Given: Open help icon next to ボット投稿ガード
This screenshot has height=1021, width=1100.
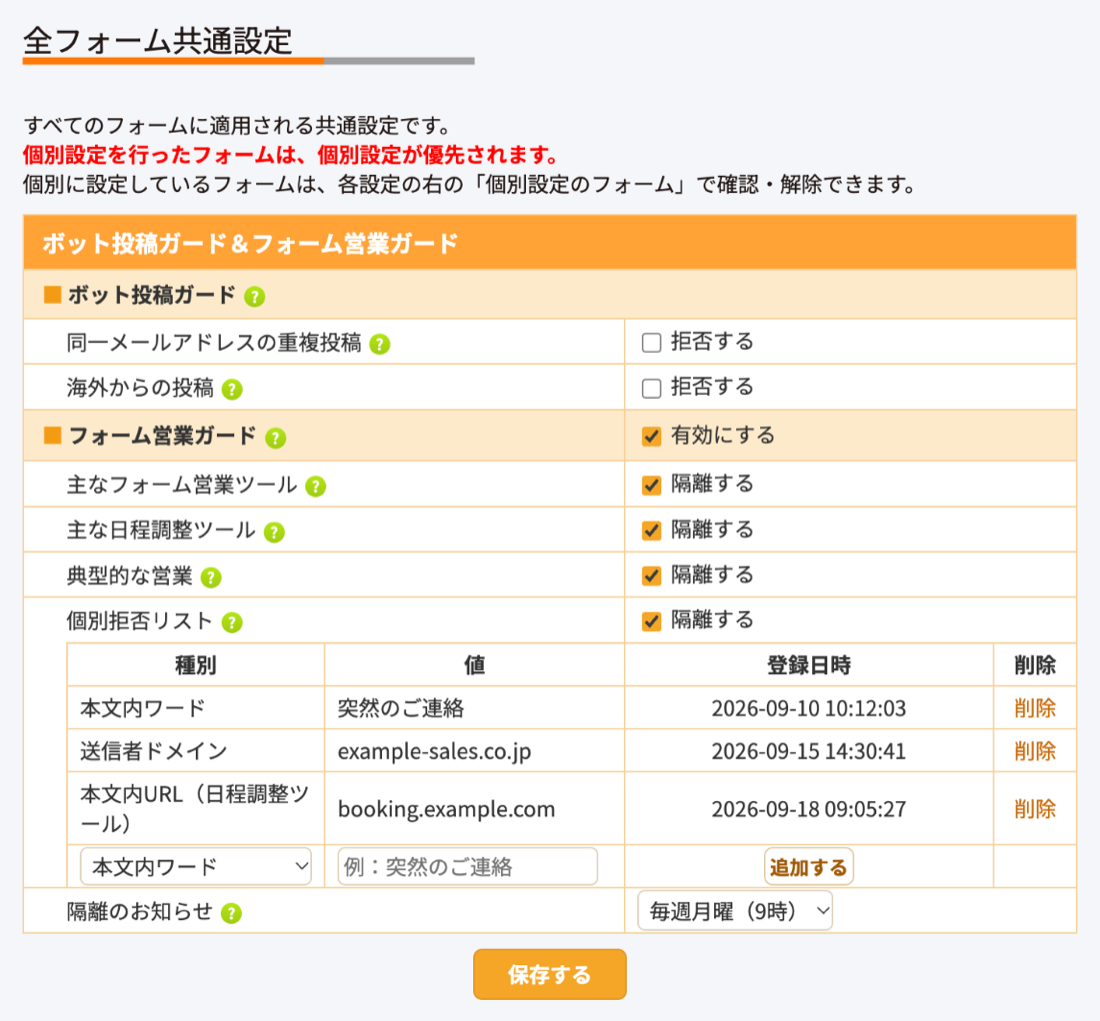Looking at the screenshot, I should [x=255, y=297].
